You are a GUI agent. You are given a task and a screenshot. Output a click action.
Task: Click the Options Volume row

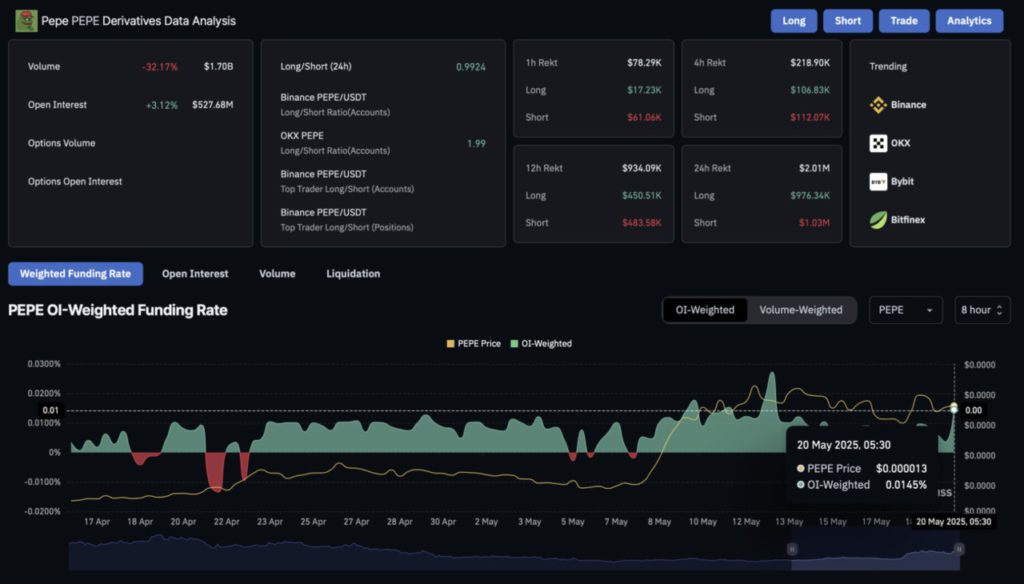[130, 143]
